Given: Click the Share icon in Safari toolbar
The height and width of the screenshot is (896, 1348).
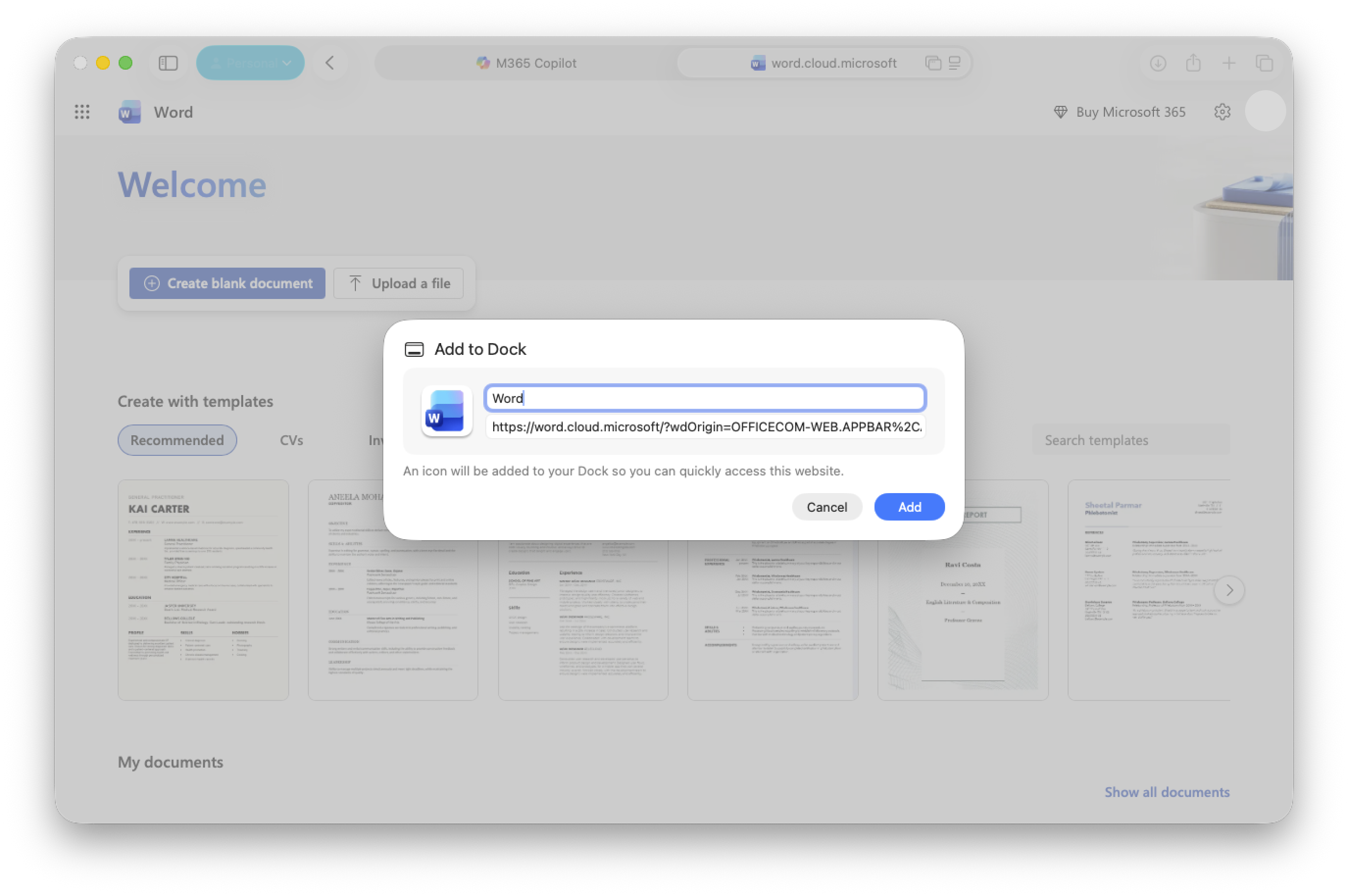Looking at the screenshot, I should click(1193, 63).
